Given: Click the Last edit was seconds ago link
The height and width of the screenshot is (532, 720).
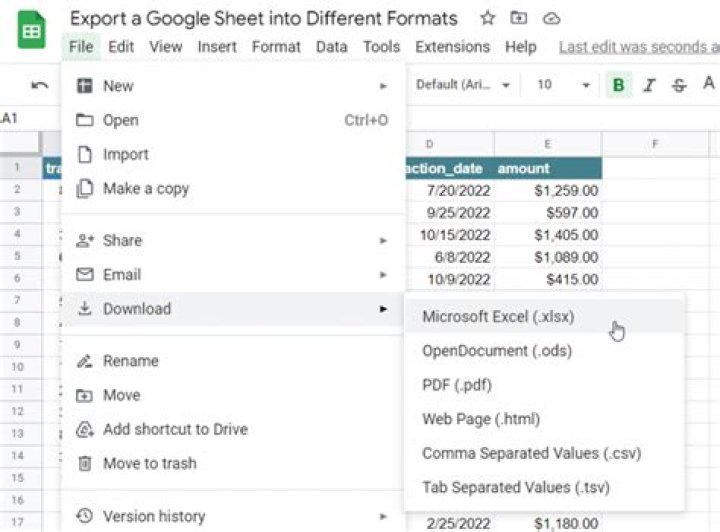Looking at the screenshot, I should point(639,47).
